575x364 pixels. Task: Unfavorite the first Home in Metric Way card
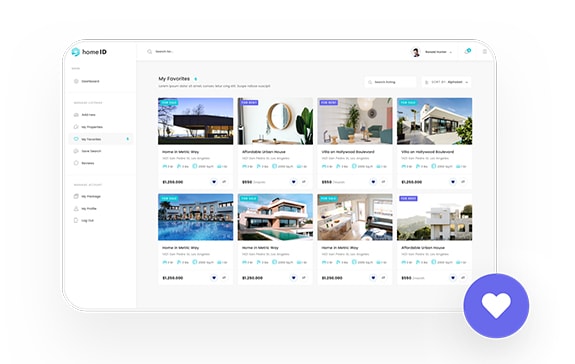pyautogui.click(x=214, y=181)
